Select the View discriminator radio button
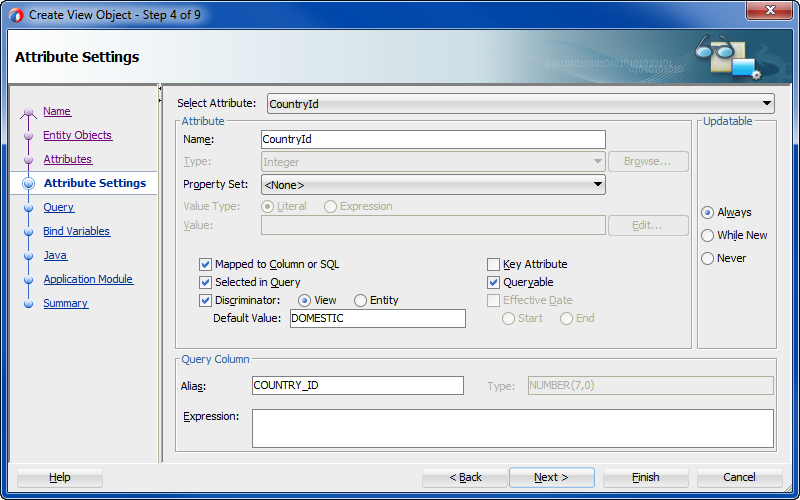The image size is (800, 500). (x=304, y=301)
